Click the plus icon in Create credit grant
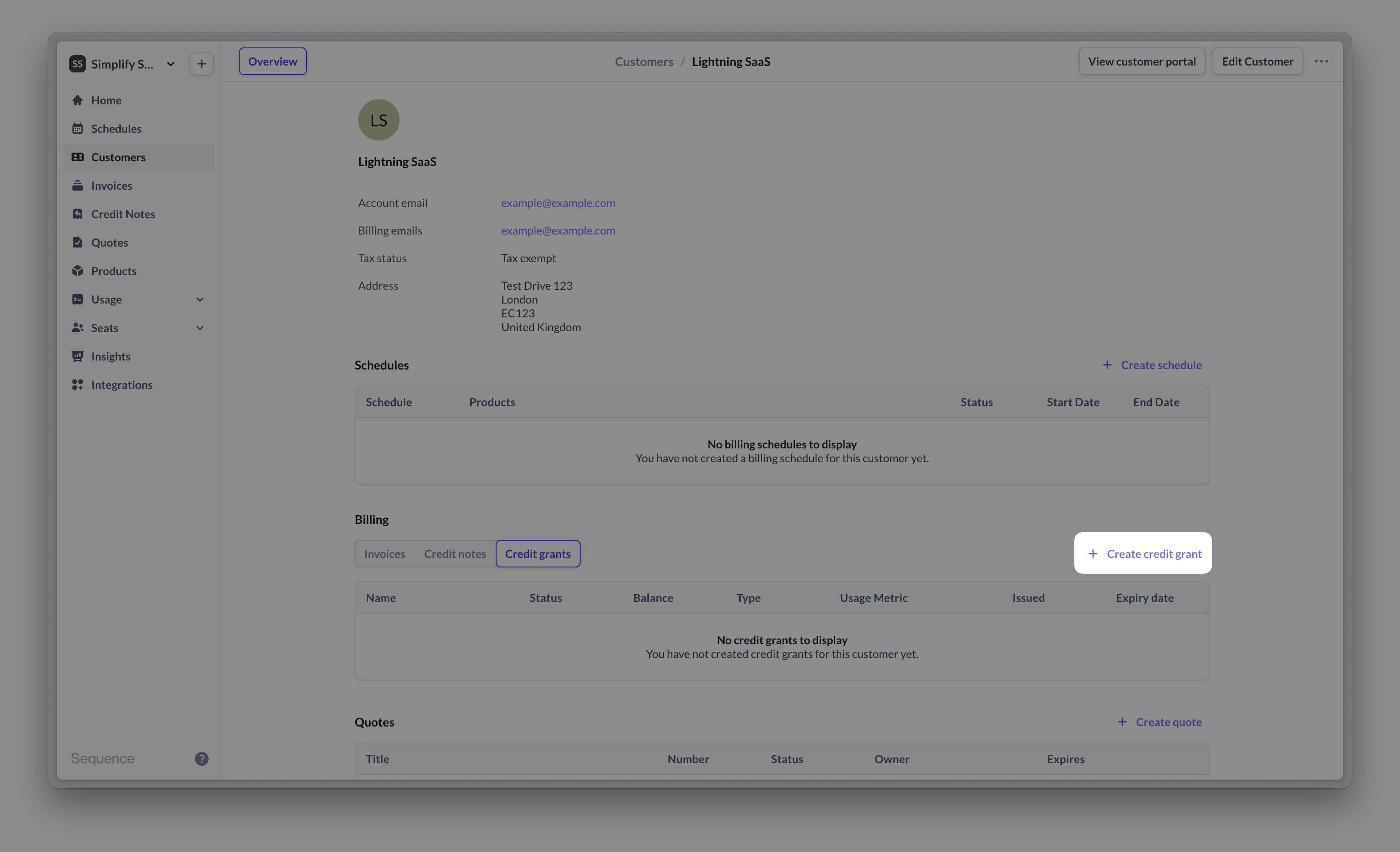This screenshot has height=852, width=1400. pyautogui.click(x=1093, y=554)
